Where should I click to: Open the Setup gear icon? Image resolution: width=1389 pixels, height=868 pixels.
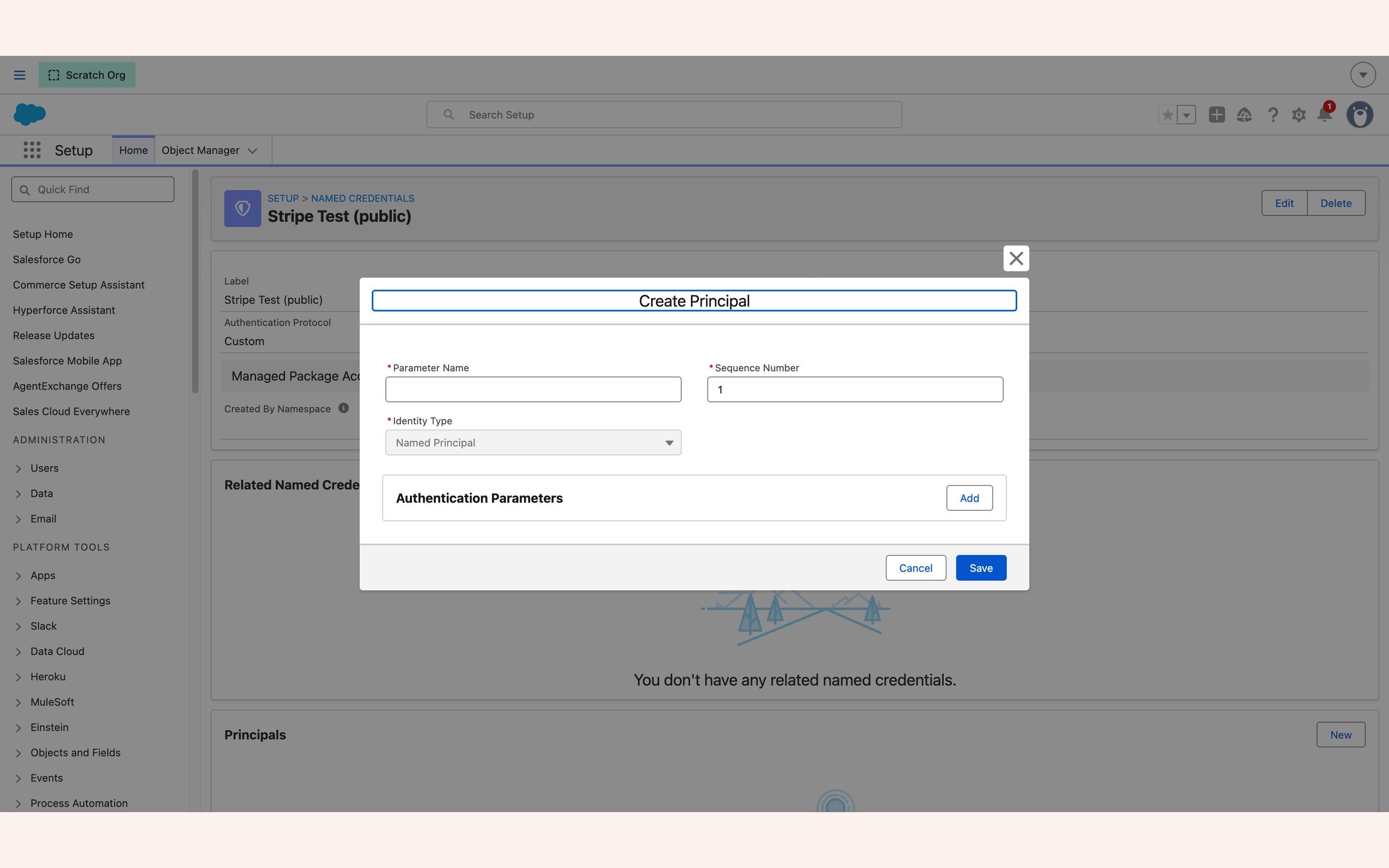[x=1299, y=115]
